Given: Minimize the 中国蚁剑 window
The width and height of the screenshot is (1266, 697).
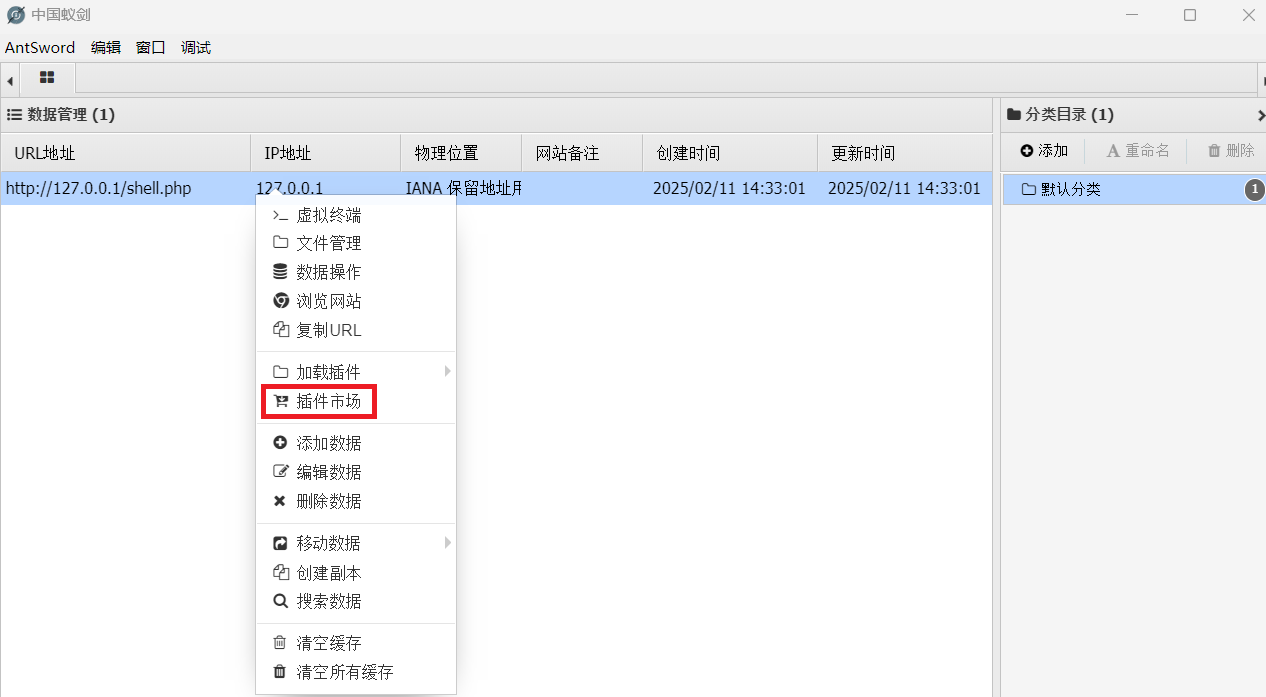Looking at the screenshot, I should pos(1132,15).
